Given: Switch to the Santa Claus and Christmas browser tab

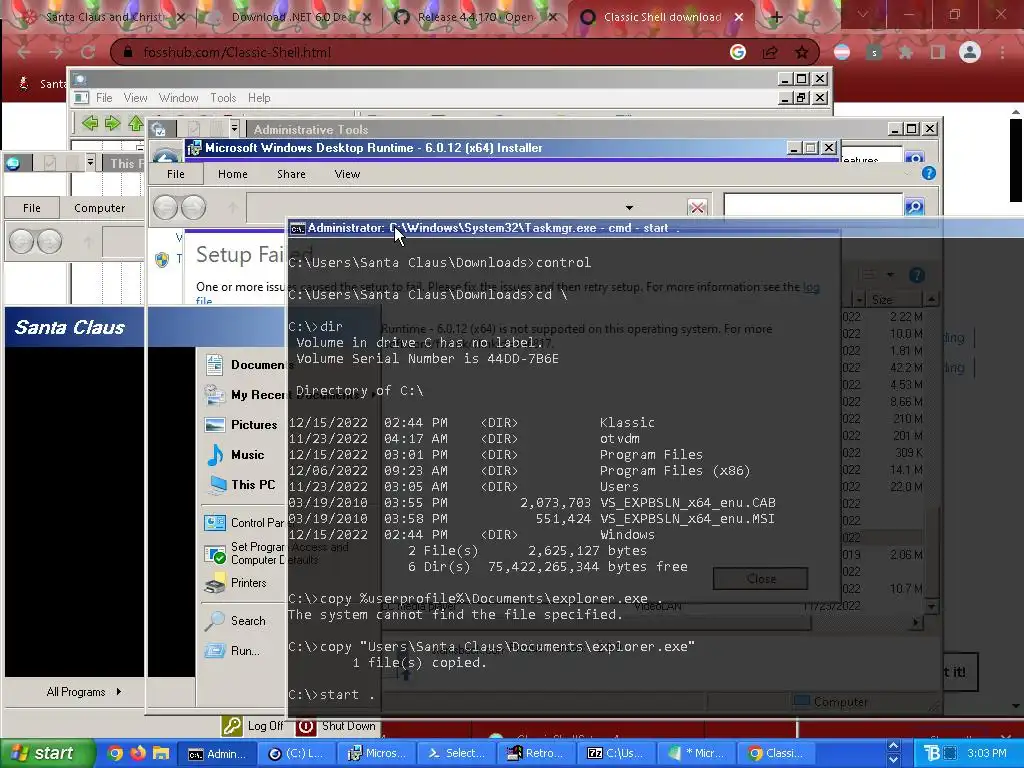Looking at the screenshot, I should coord(101,17).
